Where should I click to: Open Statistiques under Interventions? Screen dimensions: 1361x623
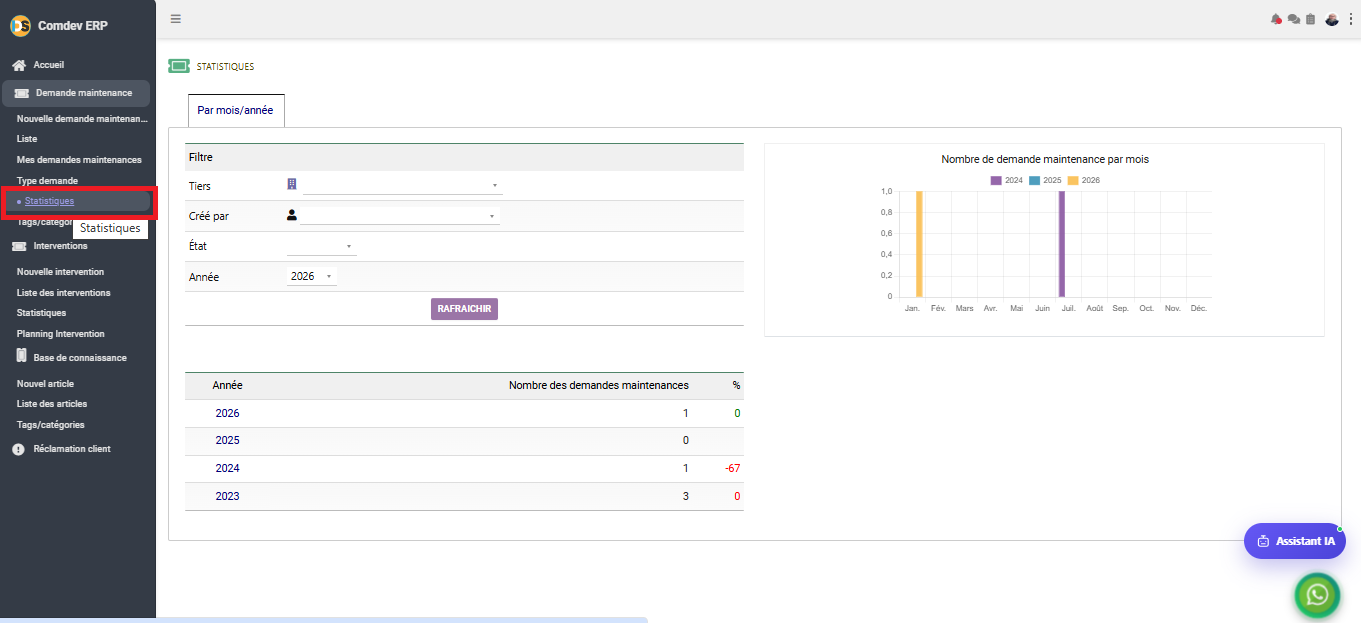[41, 313]
